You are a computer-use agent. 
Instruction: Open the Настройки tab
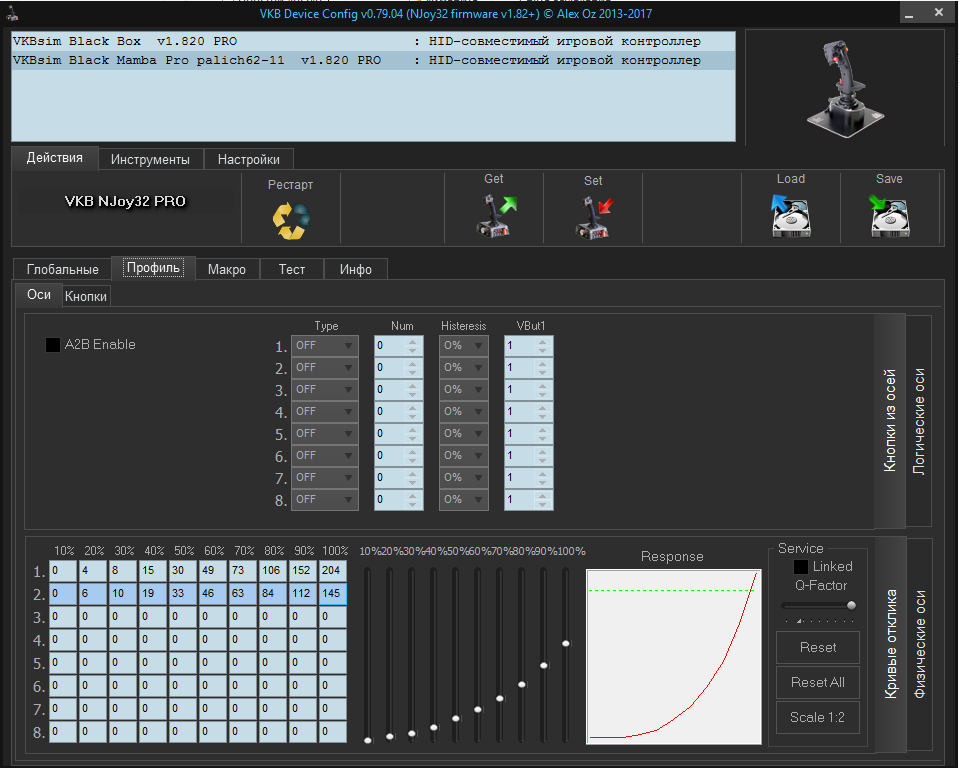249,160
